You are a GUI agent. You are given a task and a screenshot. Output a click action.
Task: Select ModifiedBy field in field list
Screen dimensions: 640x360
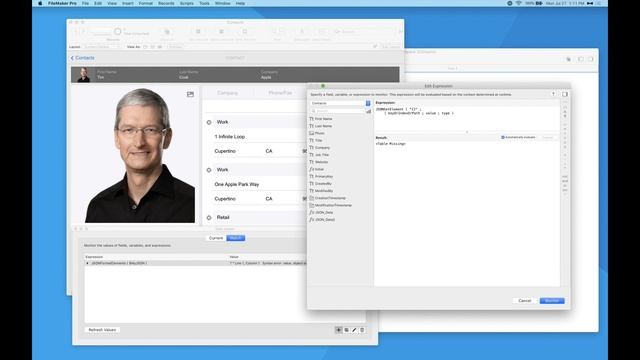(x=324, y=191)
